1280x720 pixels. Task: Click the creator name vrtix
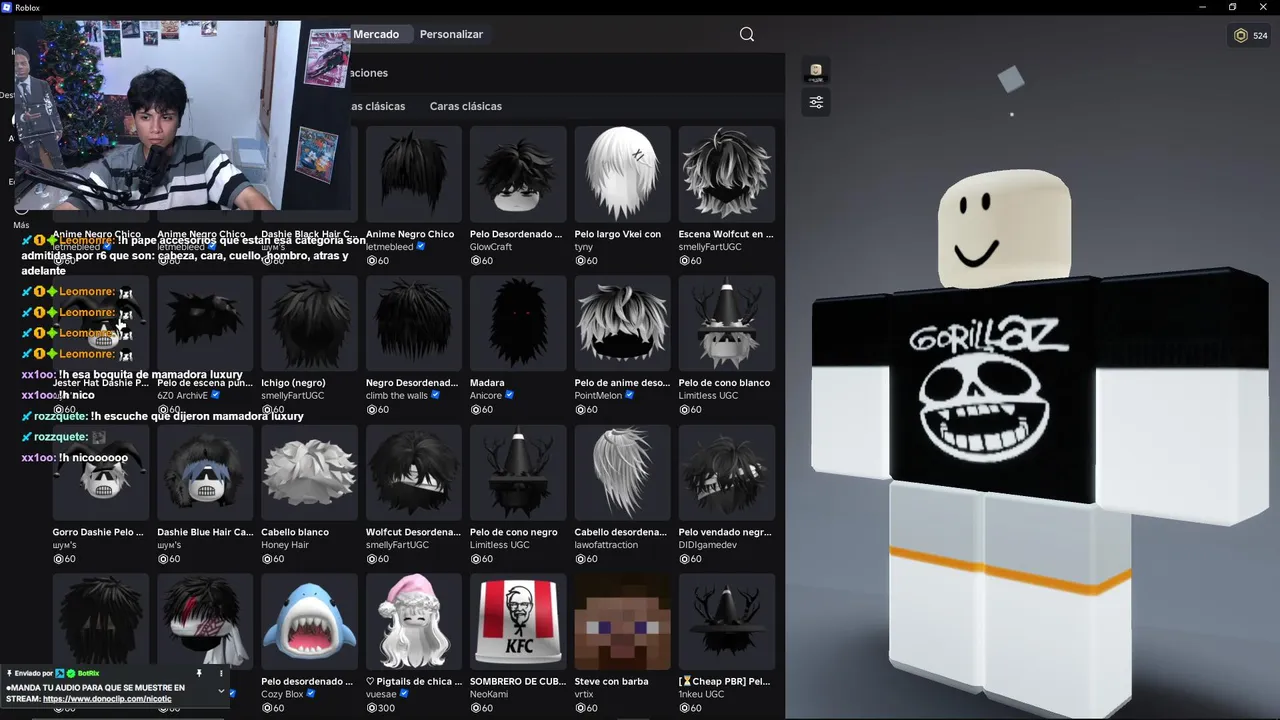(585, 694)
